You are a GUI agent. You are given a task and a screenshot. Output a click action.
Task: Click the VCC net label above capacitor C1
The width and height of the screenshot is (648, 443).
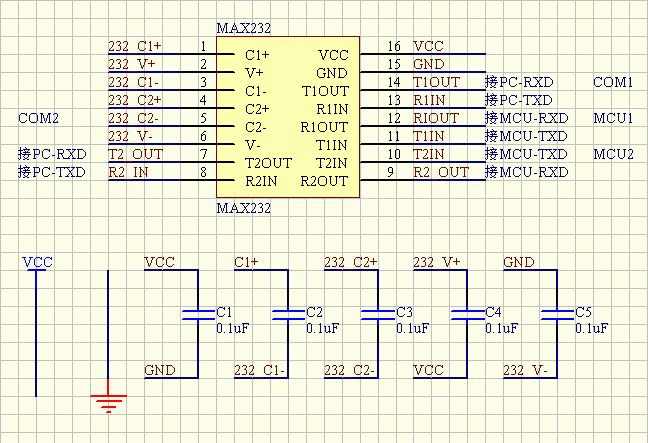[x=160, y=262]
